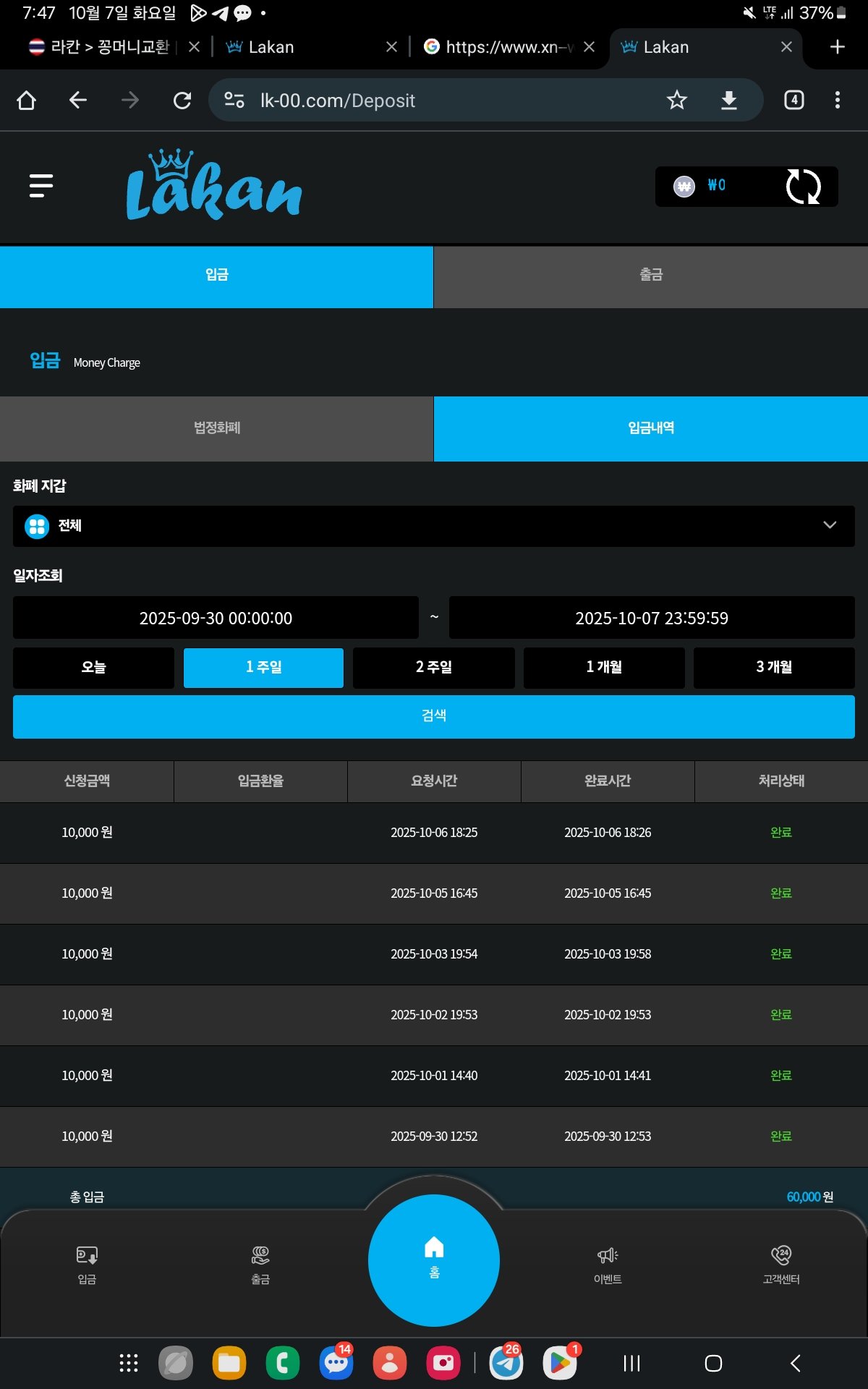Edit the start date 2025-09-30 field
Viewport: 868px width, 1389px height.
point(216,618)
